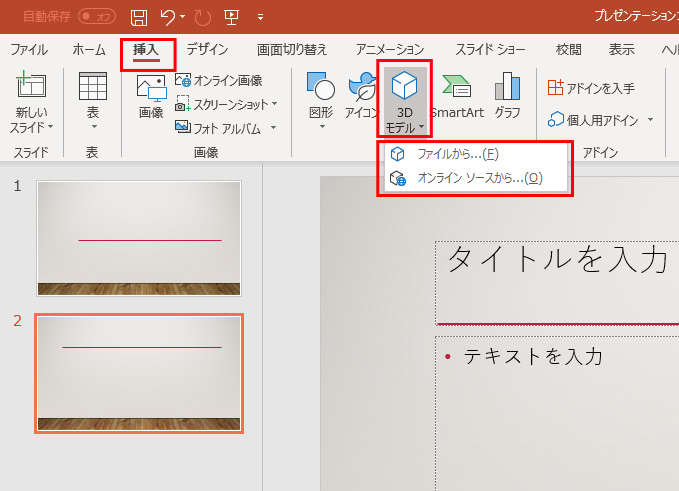
Task: Insert a table using the 表 icon
Action: [x=93, y=88]
